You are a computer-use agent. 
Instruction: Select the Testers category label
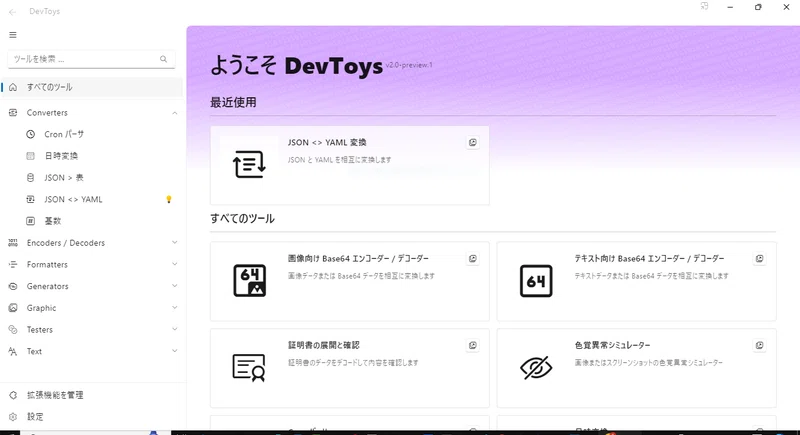click(x=39, y=329)
